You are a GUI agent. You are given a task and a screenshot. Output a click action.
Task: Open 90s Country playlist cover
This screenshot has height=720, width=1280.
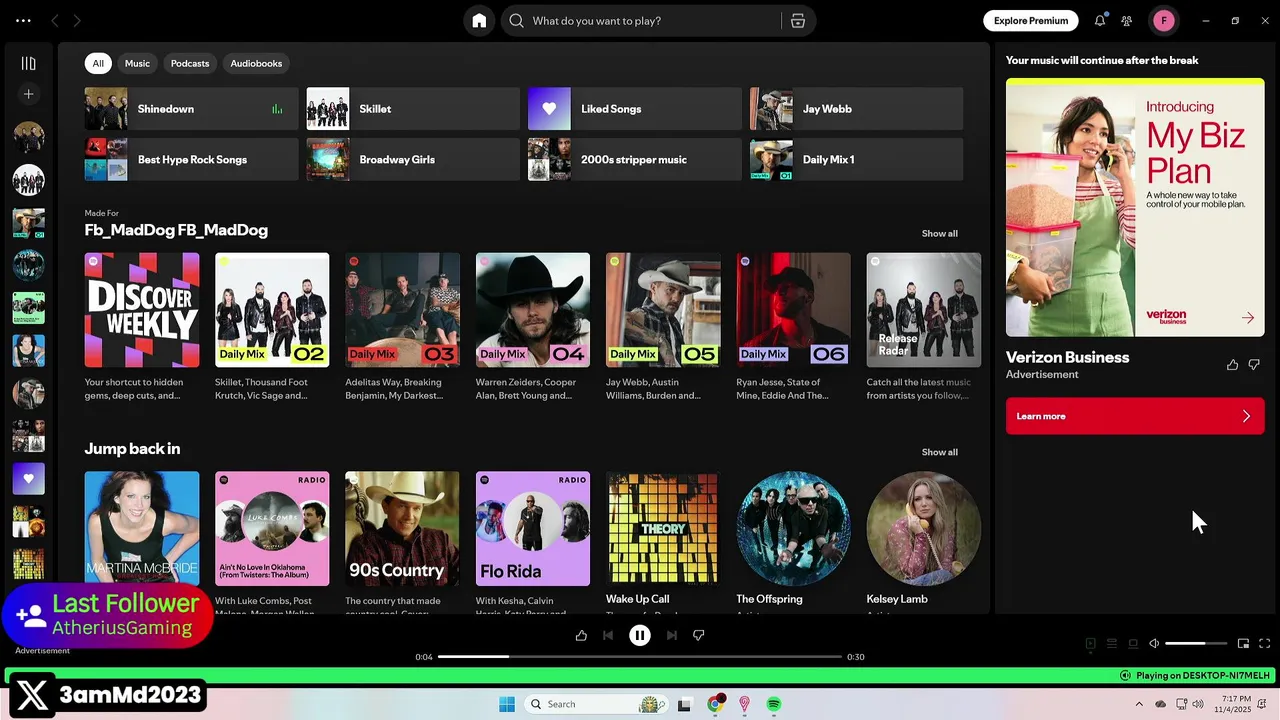click(x=402, y=529)
